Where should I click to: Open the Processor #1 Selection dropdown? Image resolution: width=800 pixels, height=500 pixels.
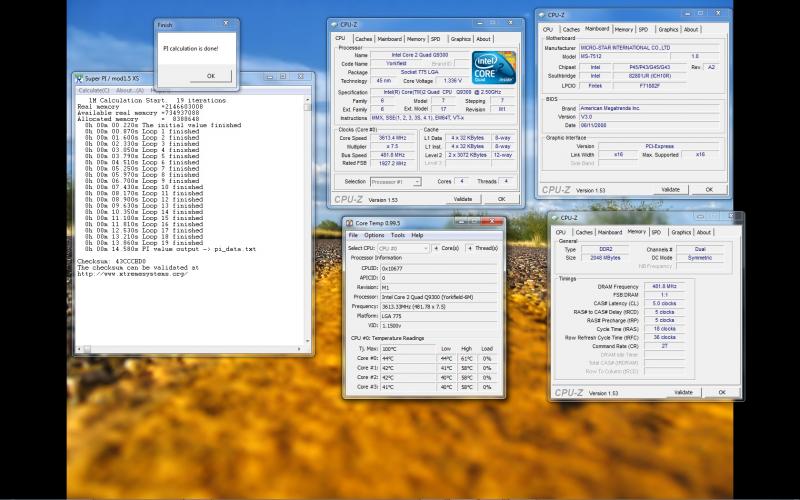395,182
